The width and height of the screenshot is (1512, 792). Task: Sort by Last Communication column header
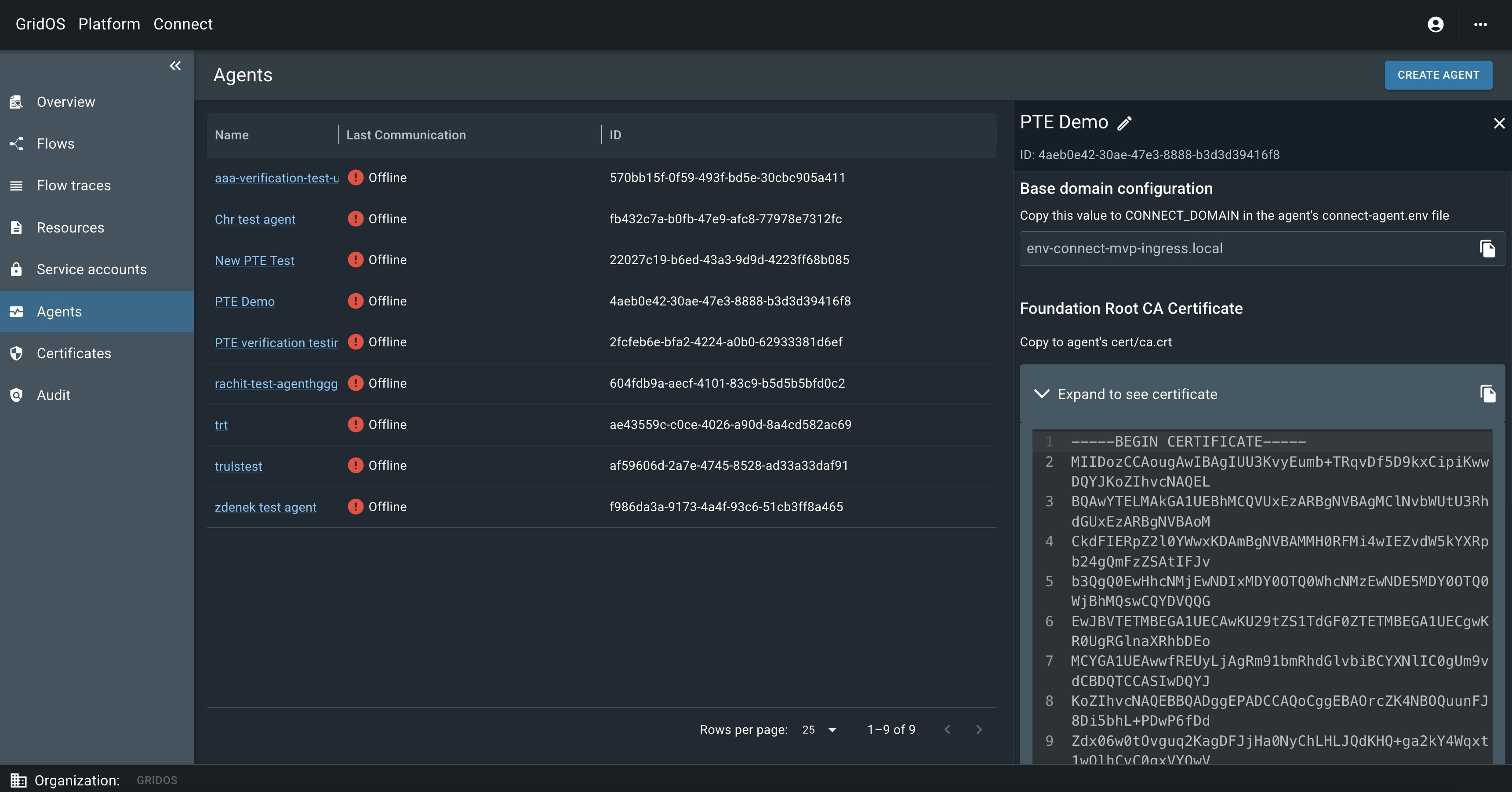(x=406, y=135)
